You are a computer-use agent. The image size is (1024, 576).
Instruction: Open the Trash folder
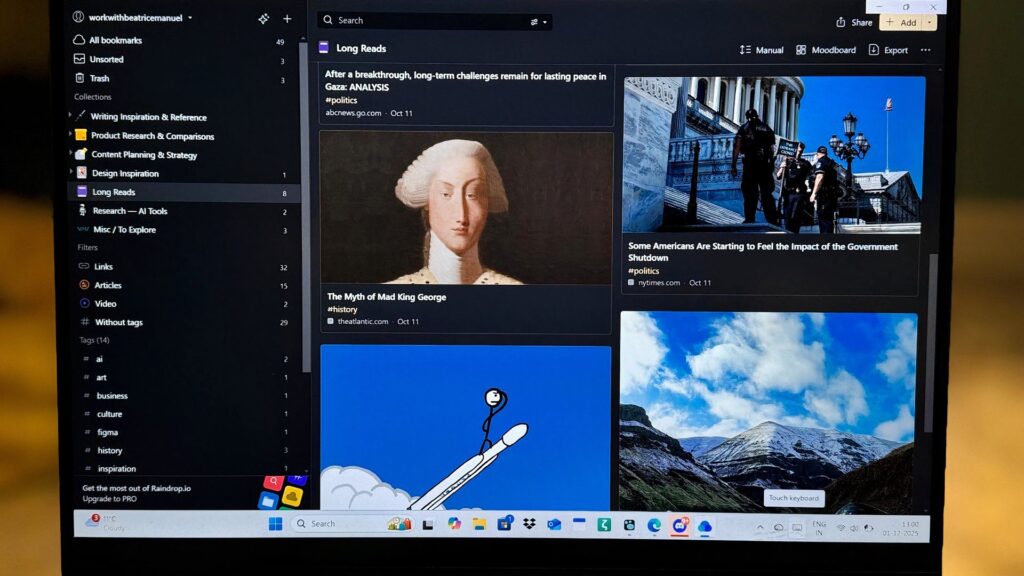pyautogui.click(x=99, y=78)
